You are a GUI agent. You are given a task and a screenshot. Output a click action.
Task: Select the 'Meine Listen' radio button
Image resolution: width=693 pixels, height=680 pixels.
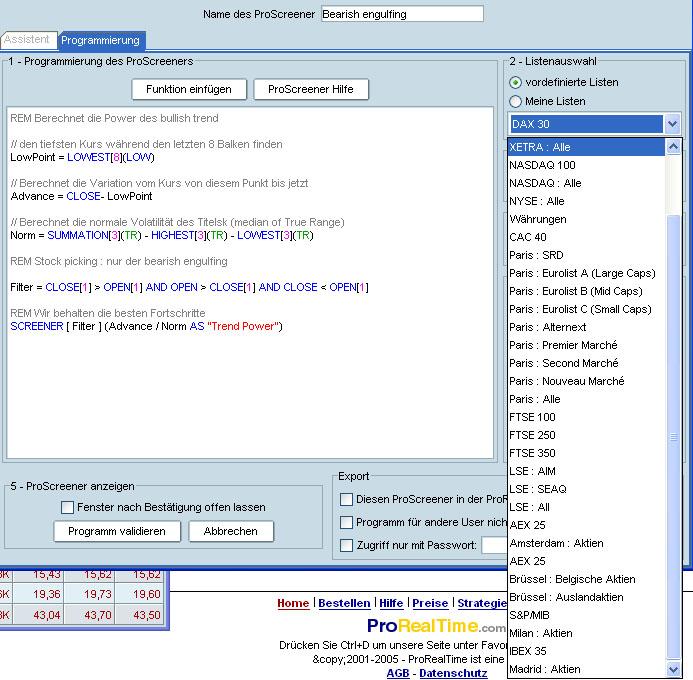pos(516,101)
